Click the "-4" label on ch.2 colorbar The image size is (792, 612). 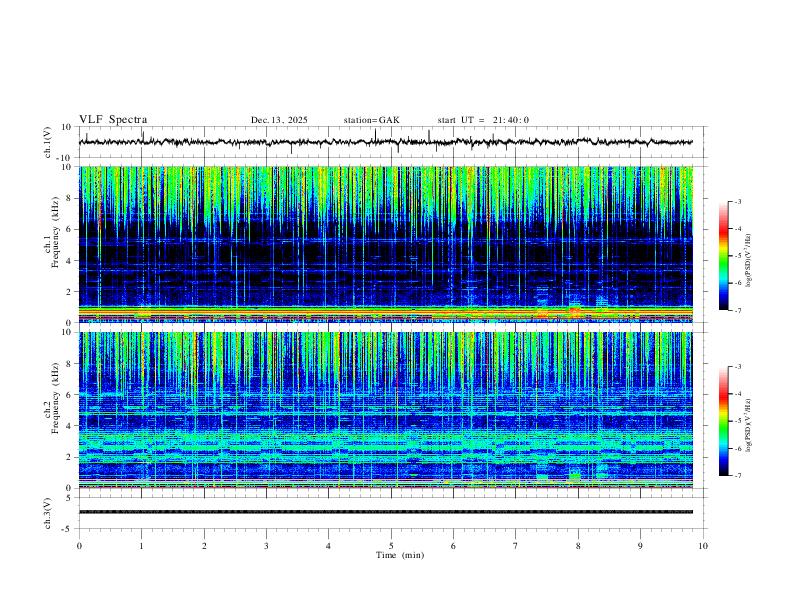738,394
